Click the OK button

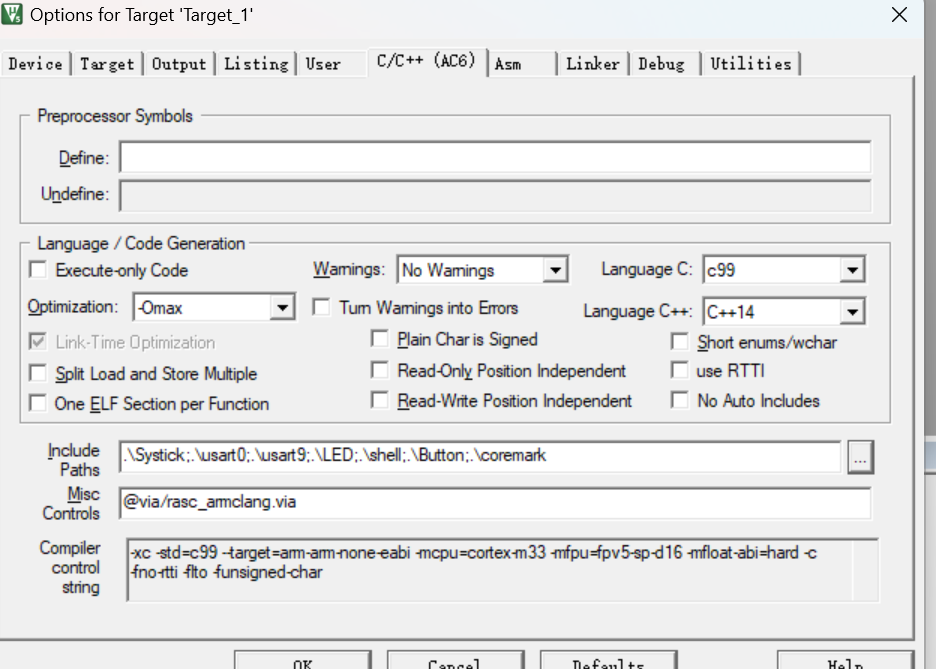(303, 660)
